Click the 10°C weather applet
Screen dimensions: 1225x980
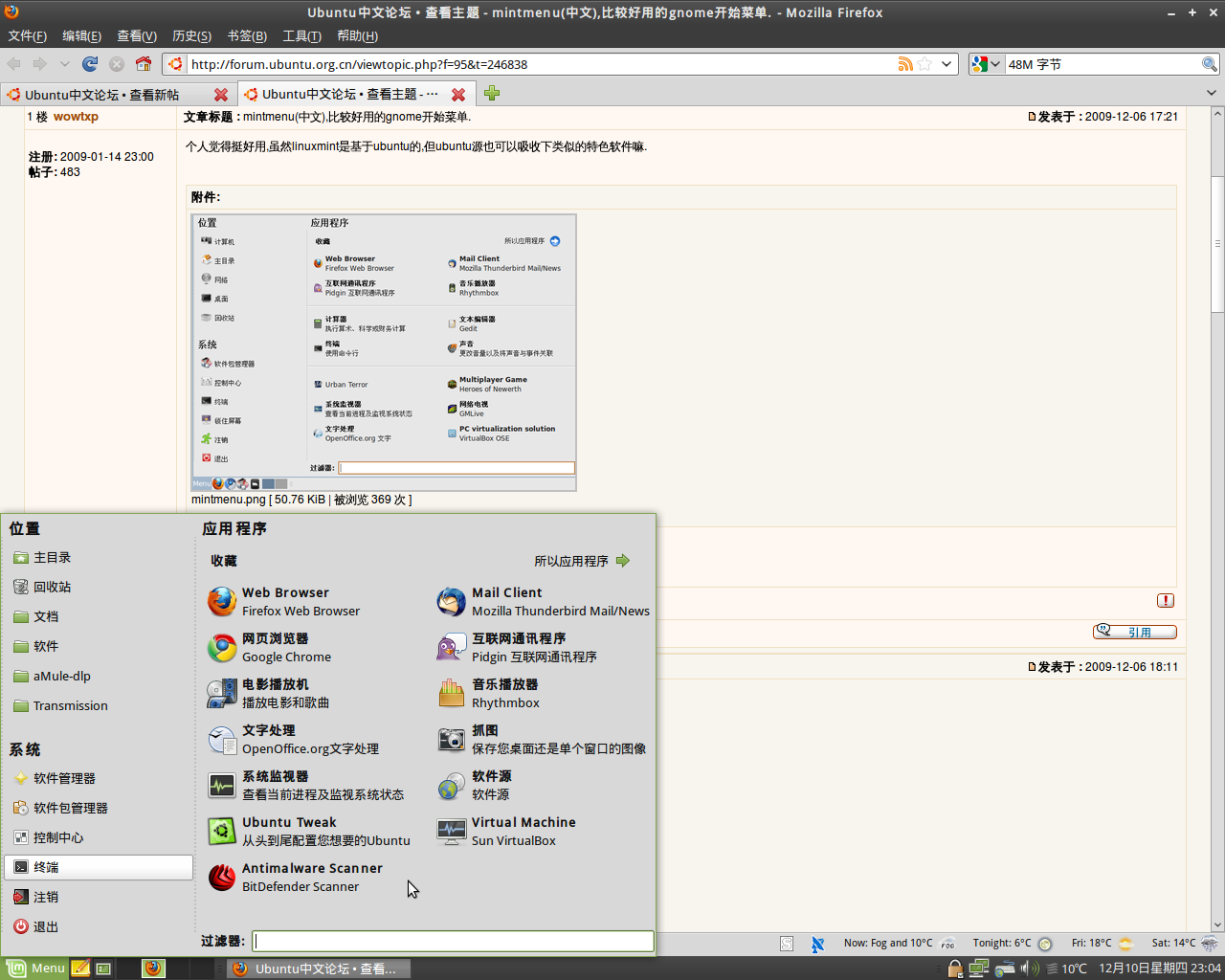[x=1065, y=969]
